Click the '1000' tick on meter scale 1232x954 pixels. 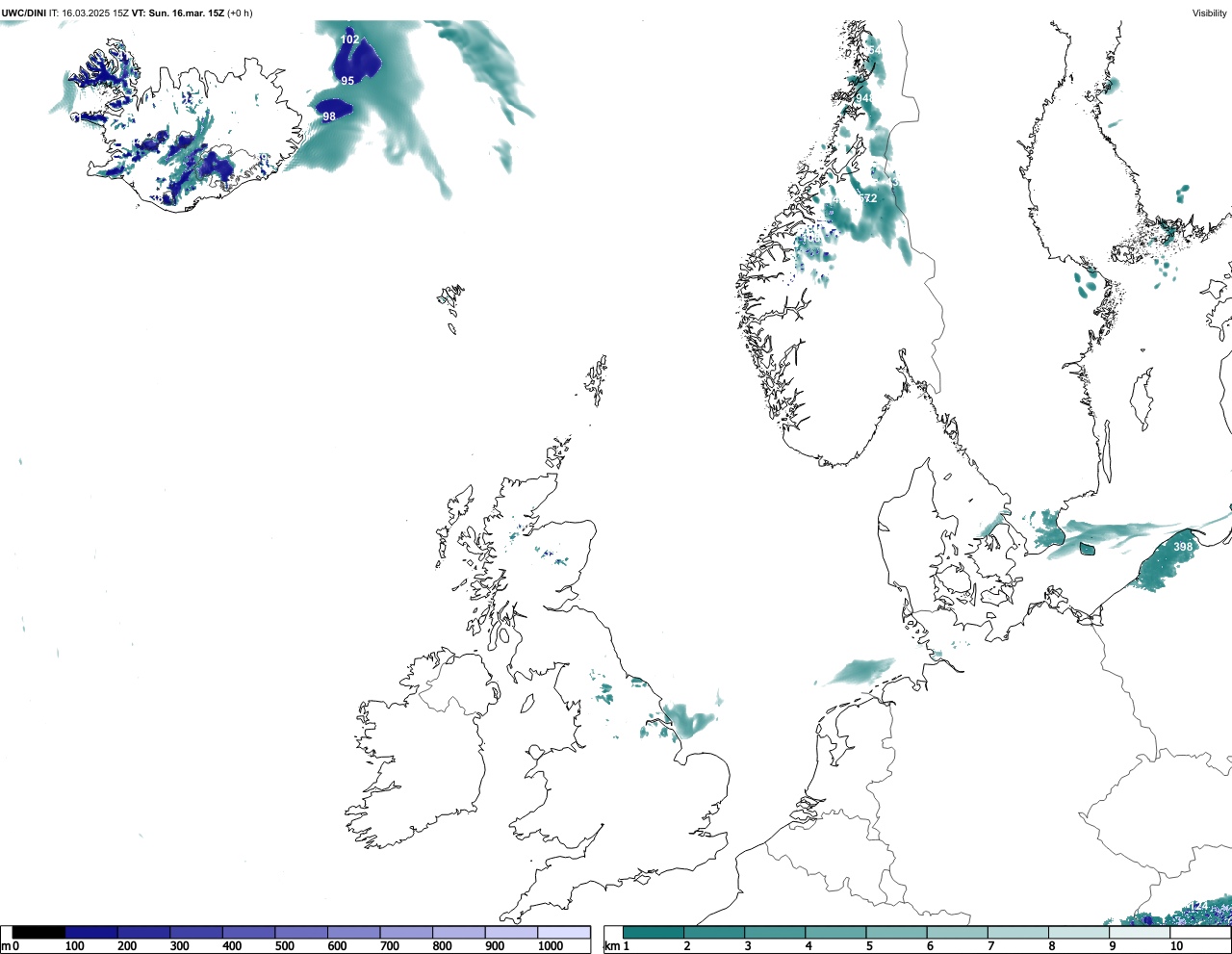click(x=551, y=946)
